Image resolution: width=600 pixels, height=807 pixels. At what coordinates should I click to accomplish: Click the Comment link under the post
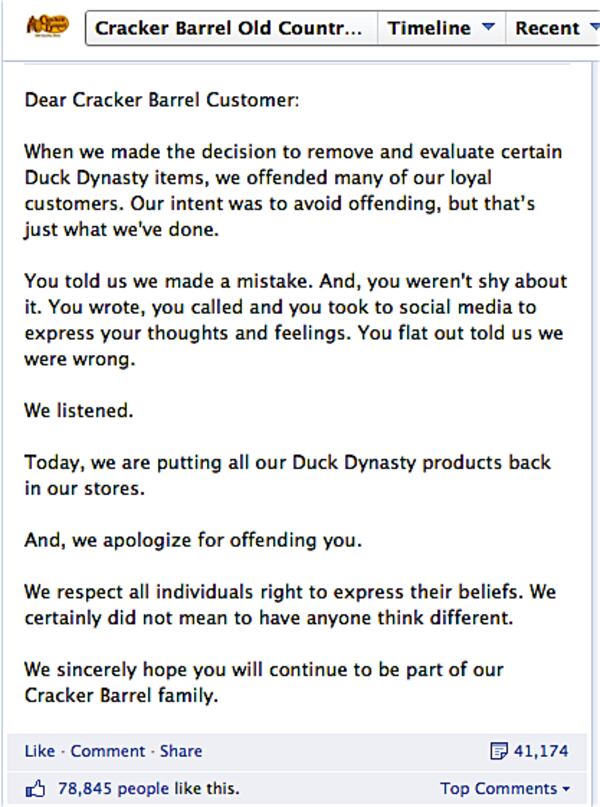point(107,750)
